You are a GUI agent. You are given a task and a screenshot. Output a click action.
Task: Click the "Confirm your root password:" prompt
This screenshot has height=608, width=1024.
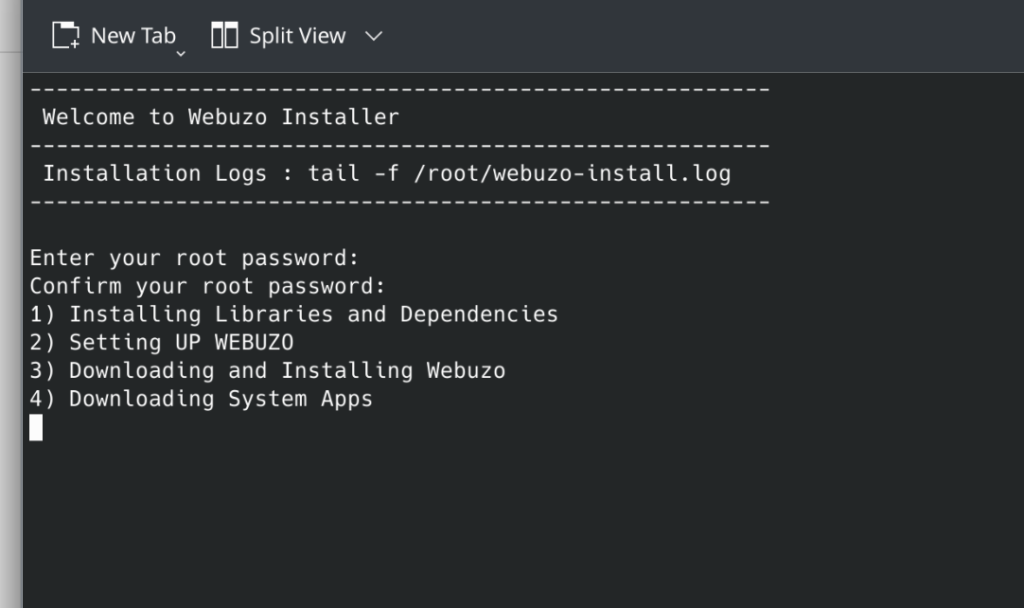coord(207,286)
